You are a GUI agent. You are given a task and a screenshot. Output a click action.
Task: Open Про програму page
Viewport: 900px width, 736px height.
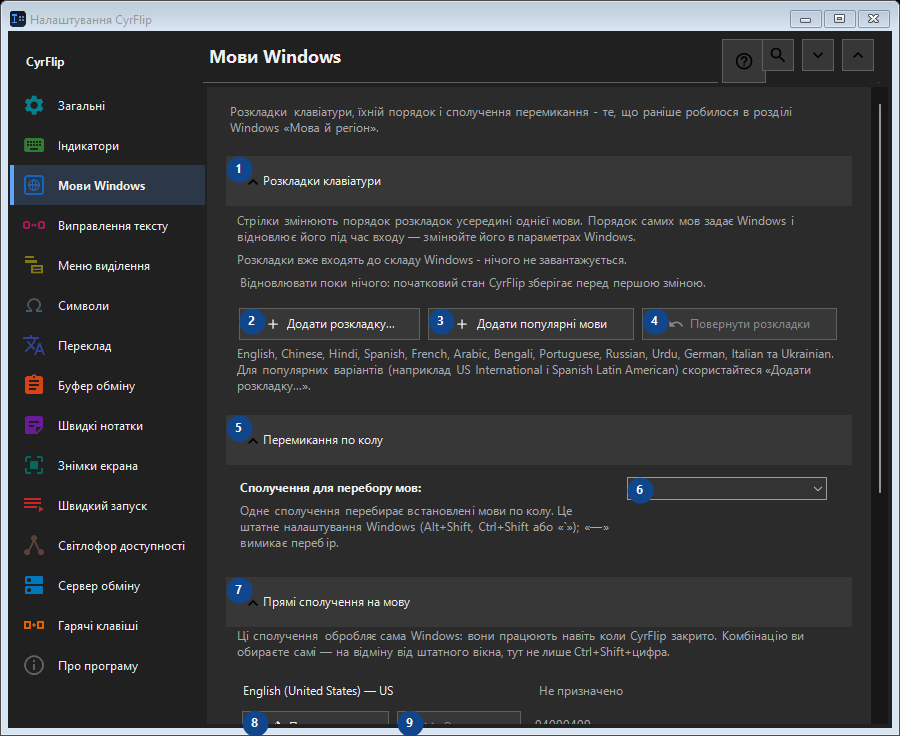pyautogui.click(x=107, y=665)
